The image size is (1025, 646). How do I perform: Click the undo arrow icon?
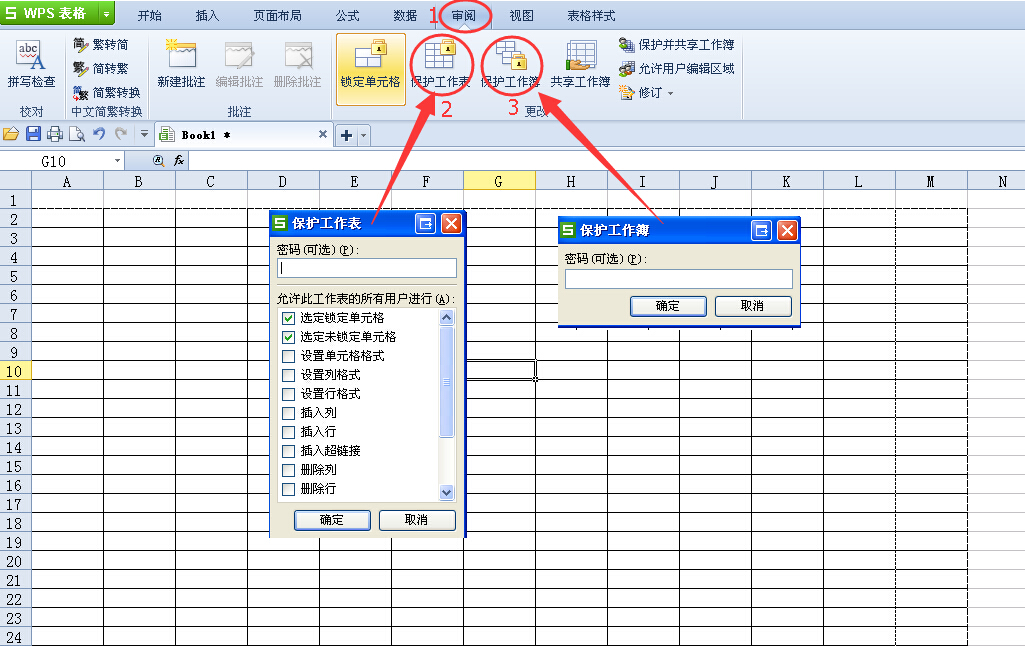[99, 134]
